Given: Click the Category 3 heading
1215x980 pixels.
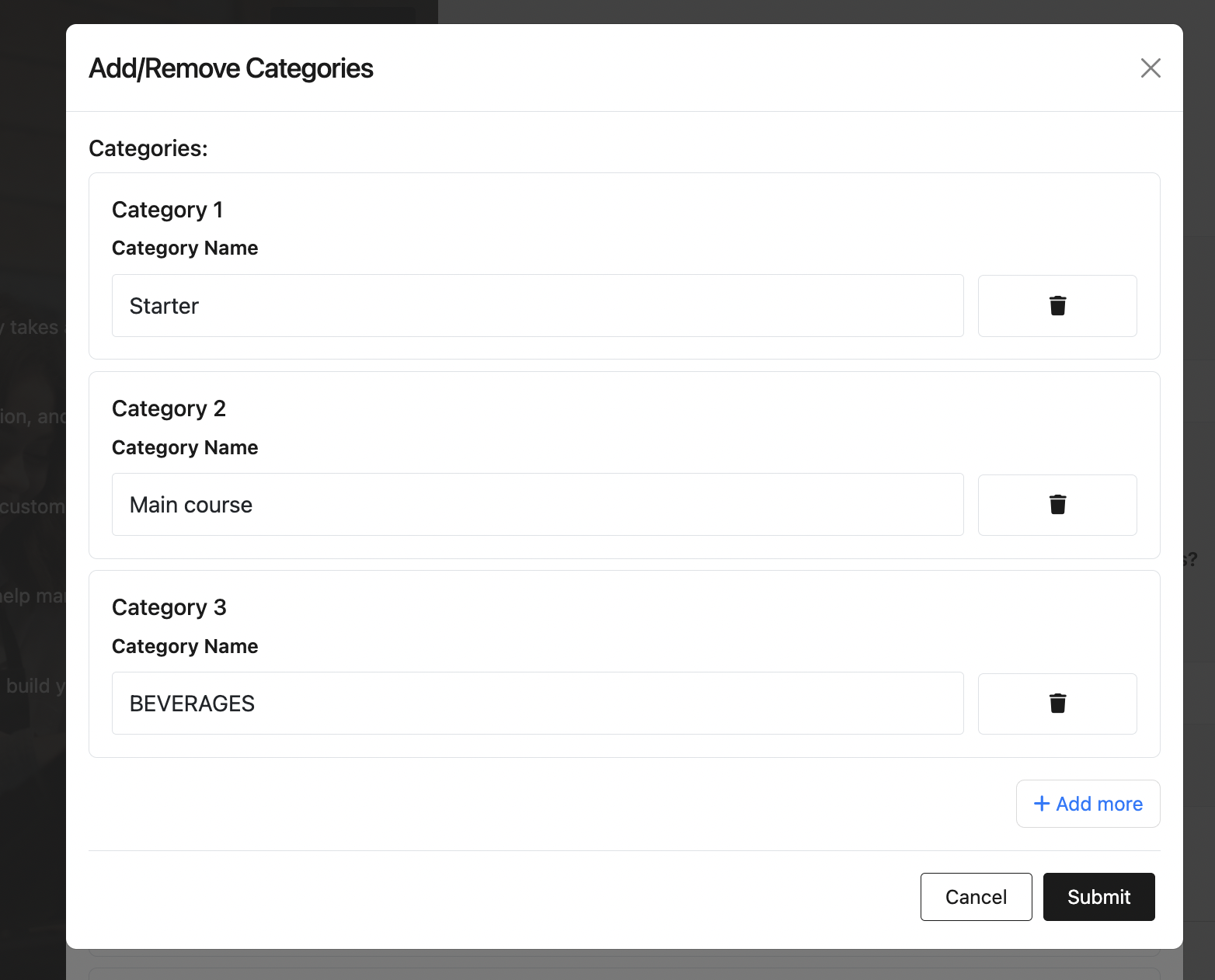Looking at the screenshot, I should (169, 607).
